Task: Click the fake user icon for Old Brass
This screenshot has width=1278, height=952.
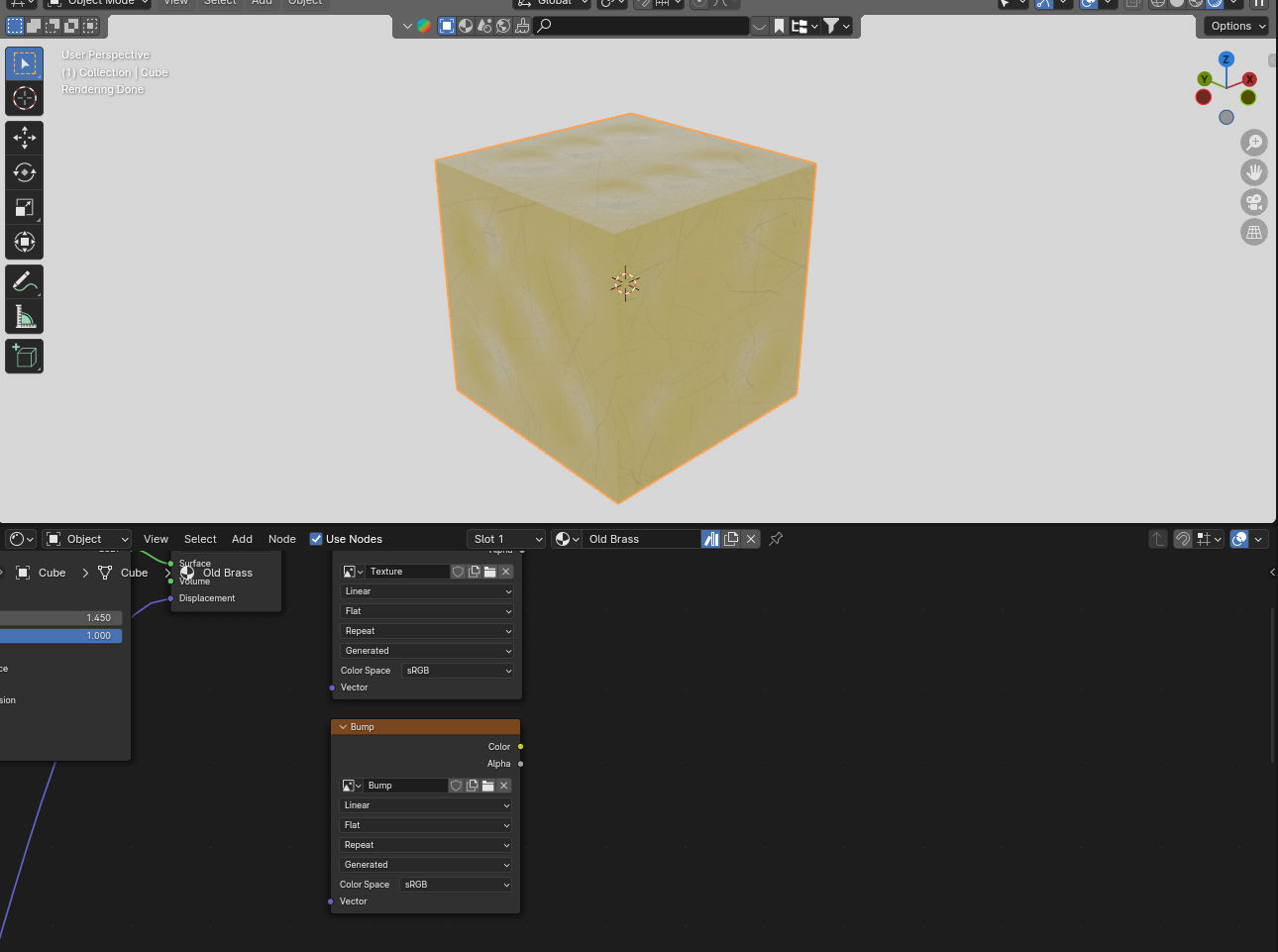Action: 710,539
